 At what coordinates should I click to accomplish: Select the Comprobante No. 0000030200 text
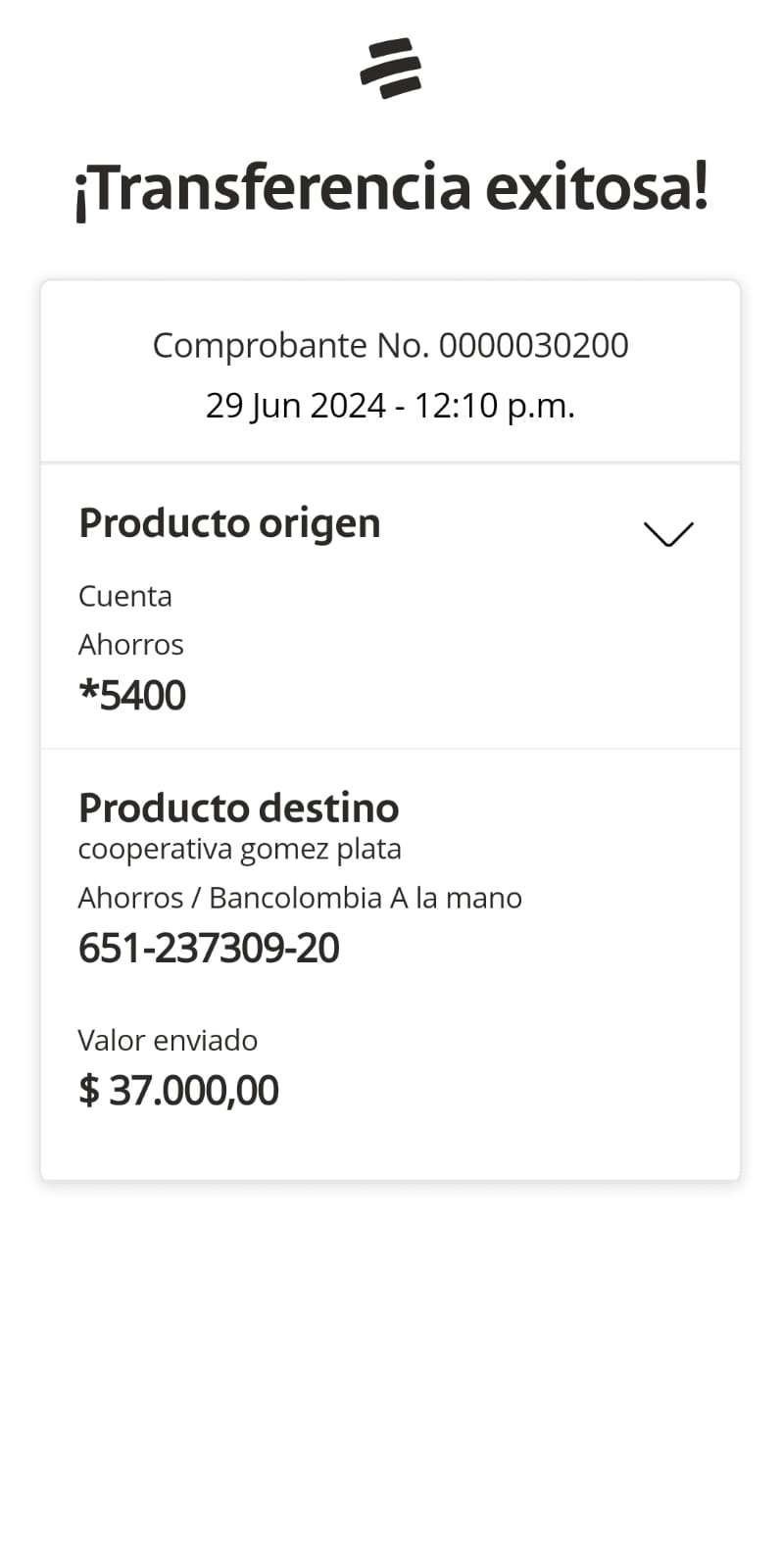390,345
